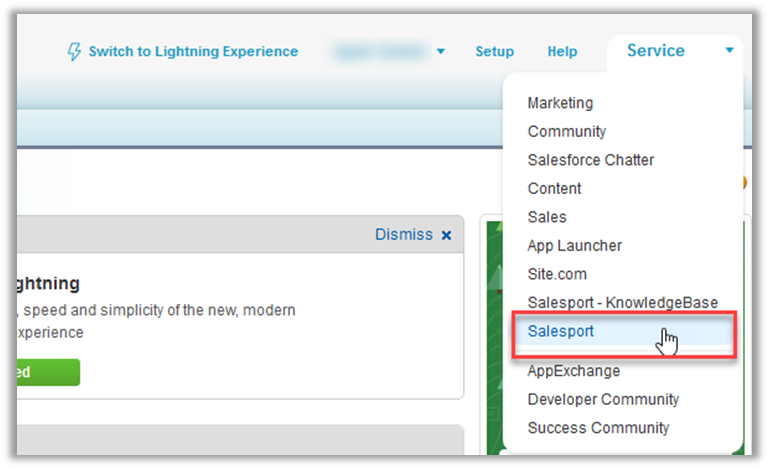The image size is (769, 469).
Task: Choose Sales from the app menu
Action: [x=547, y=217]
